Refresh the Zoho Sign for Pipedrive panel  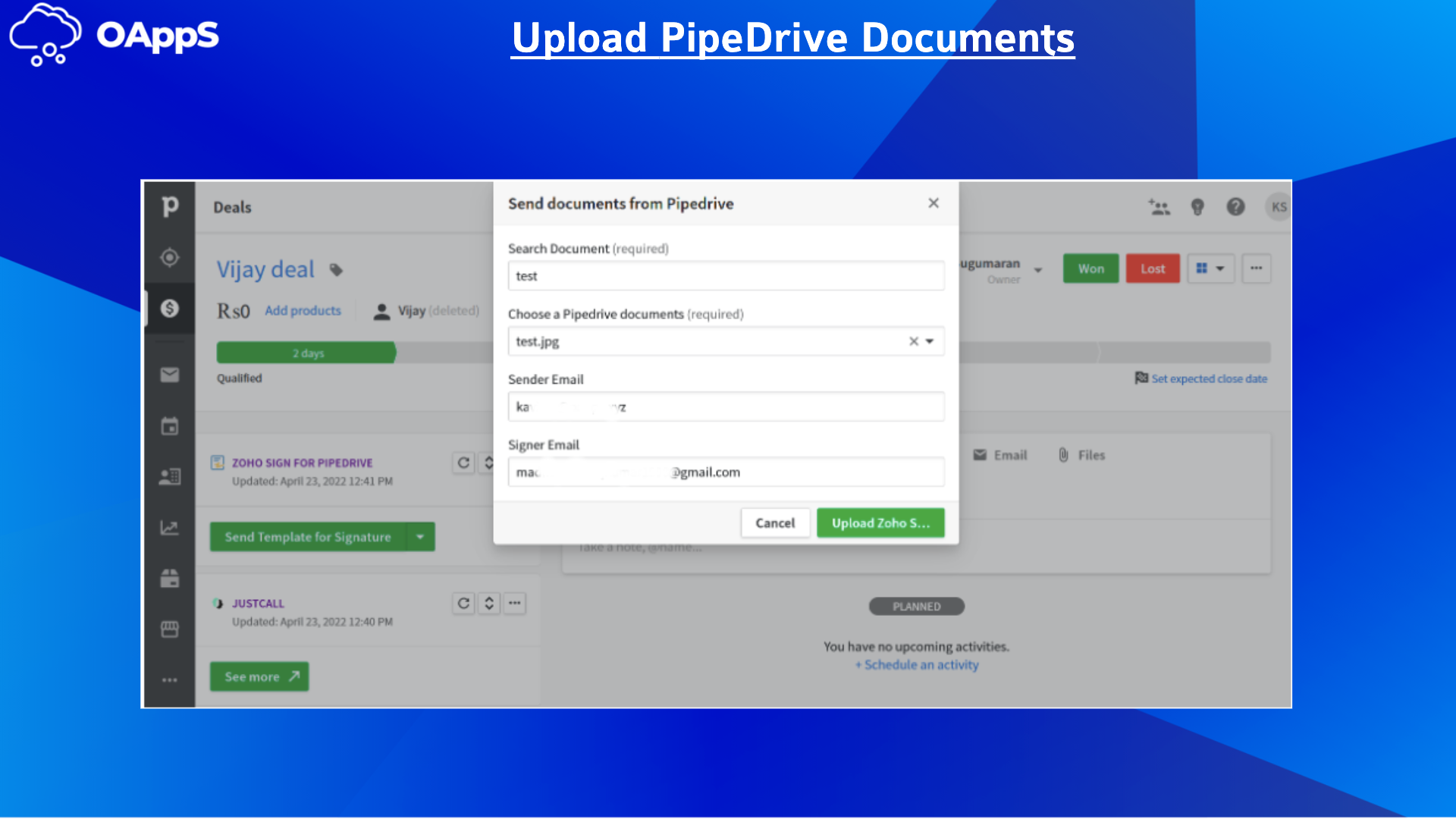click(463, 463)
